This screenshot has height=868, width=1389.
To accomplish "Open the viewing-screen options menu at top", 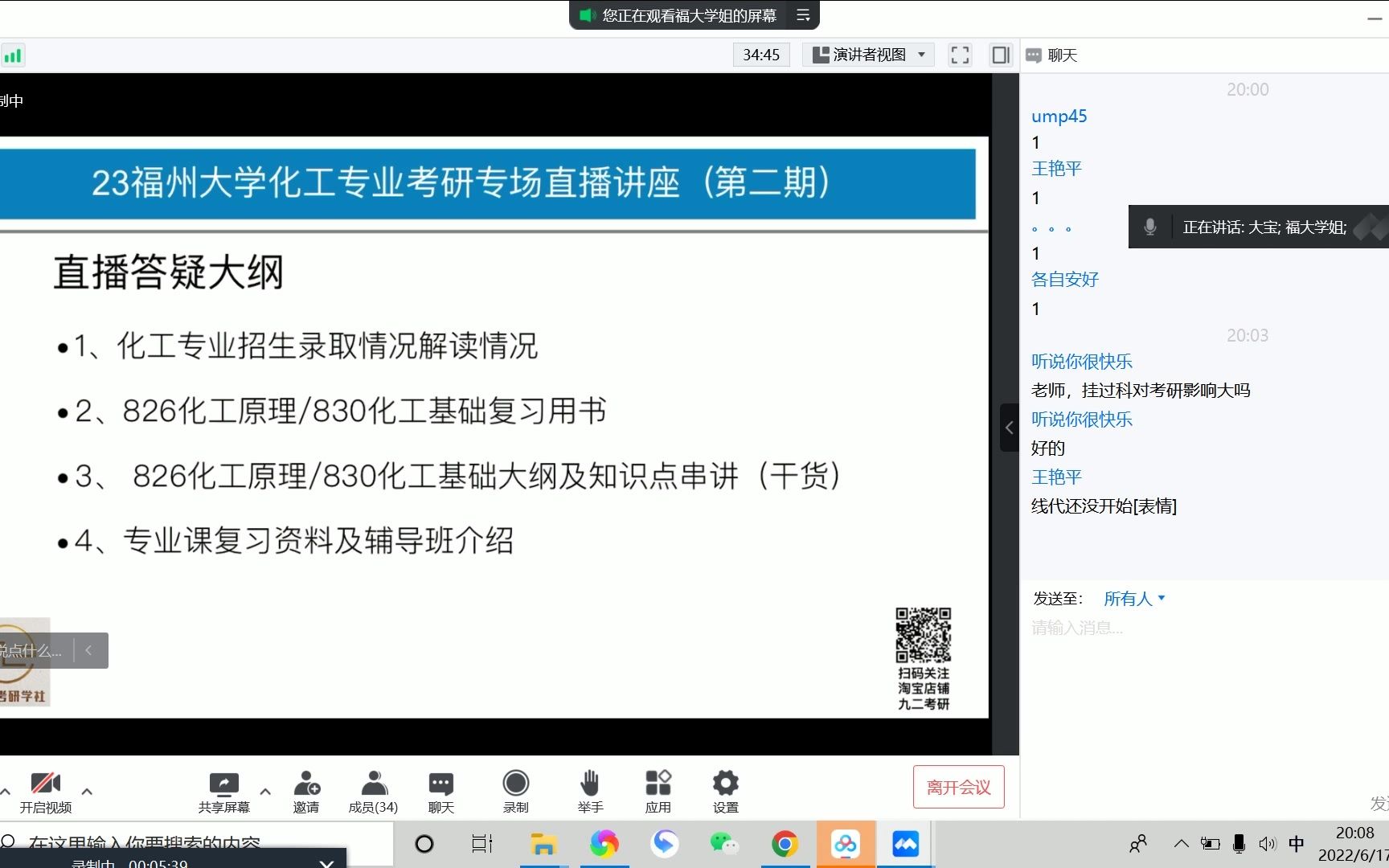I will tap(802, 15).
